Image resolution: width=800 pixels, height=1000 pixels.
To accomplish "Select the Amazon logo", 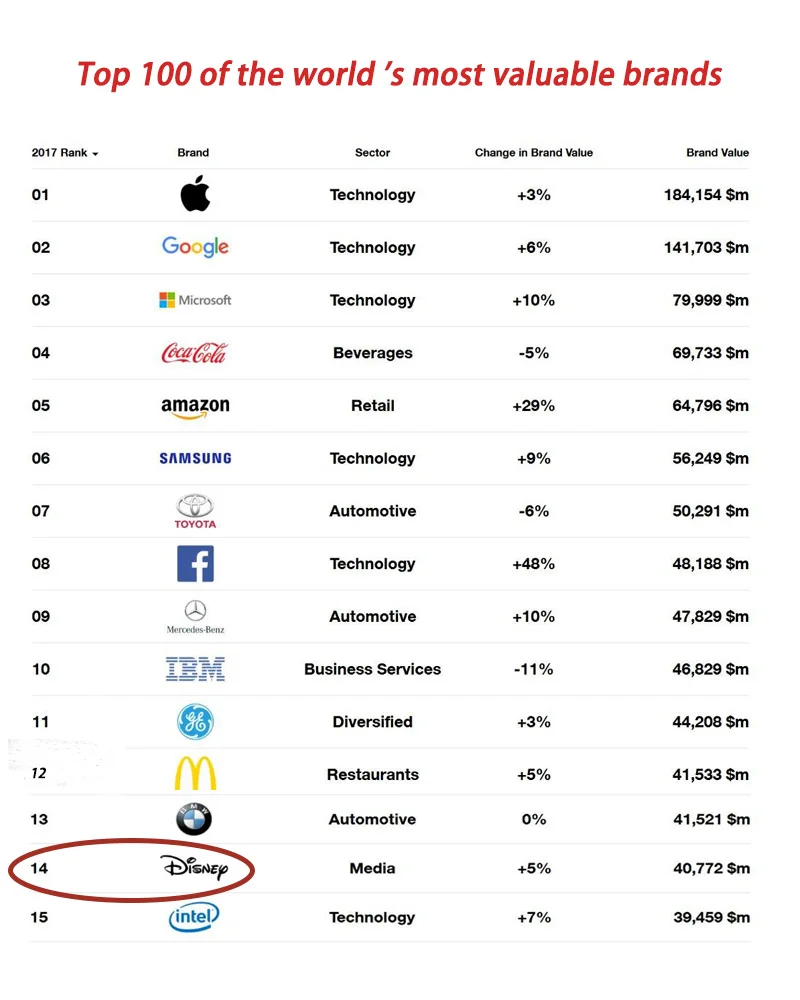I will 195,408.
